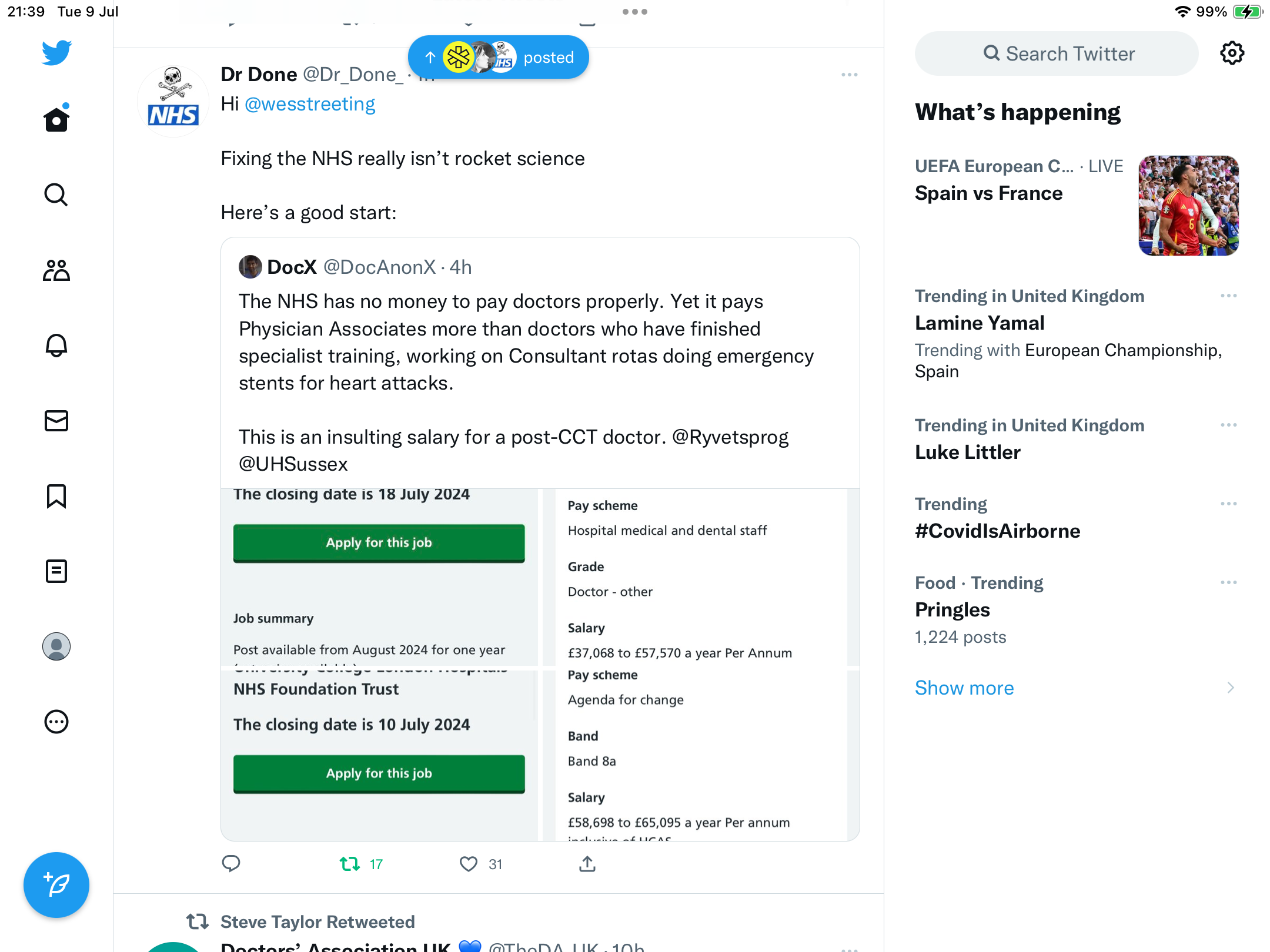
Task: Open the Notifications bell
Action: pyautogui.click(x=56, y=346)
